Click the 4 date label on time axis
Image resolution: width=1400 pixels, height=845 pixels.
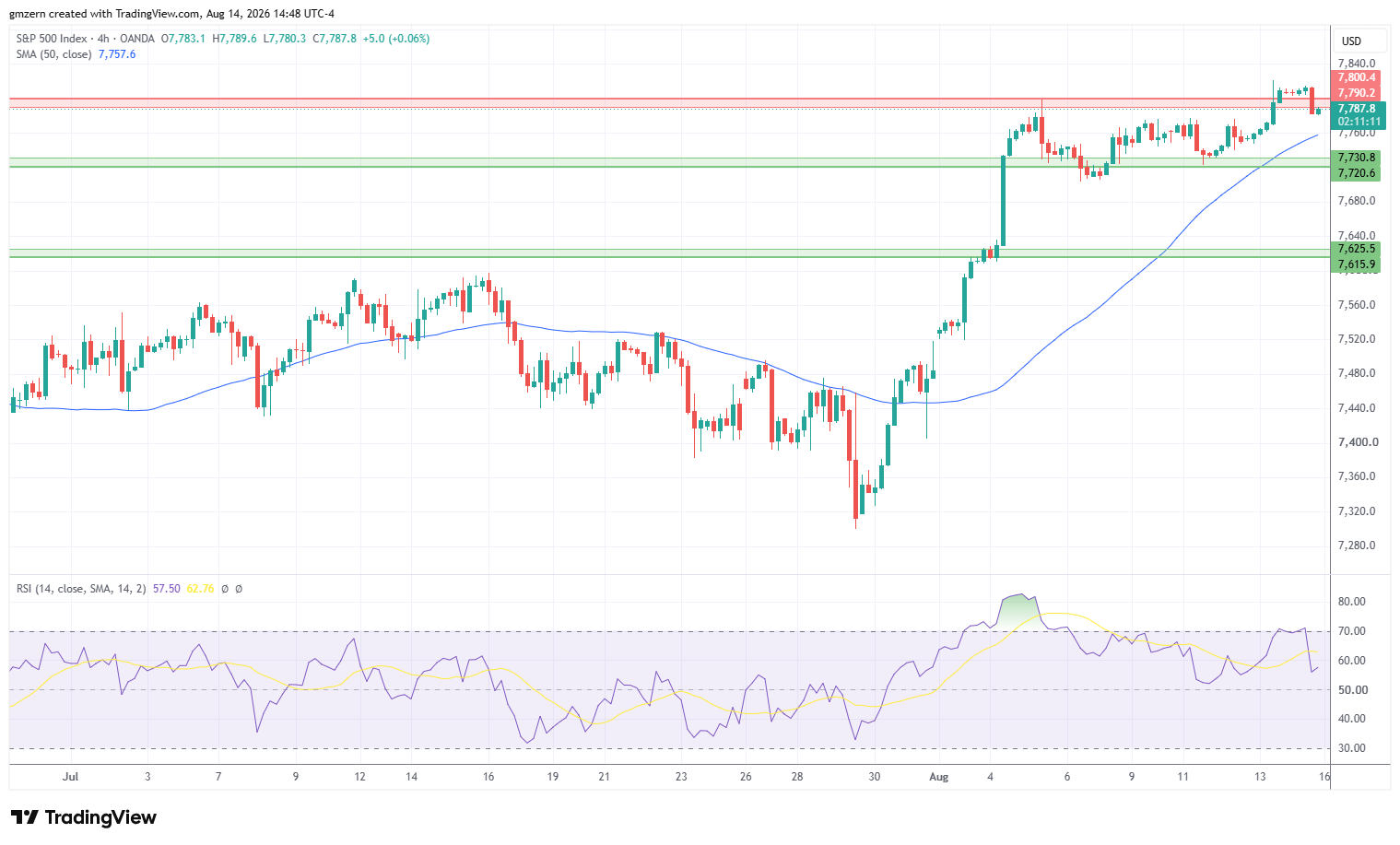point(991,777)
